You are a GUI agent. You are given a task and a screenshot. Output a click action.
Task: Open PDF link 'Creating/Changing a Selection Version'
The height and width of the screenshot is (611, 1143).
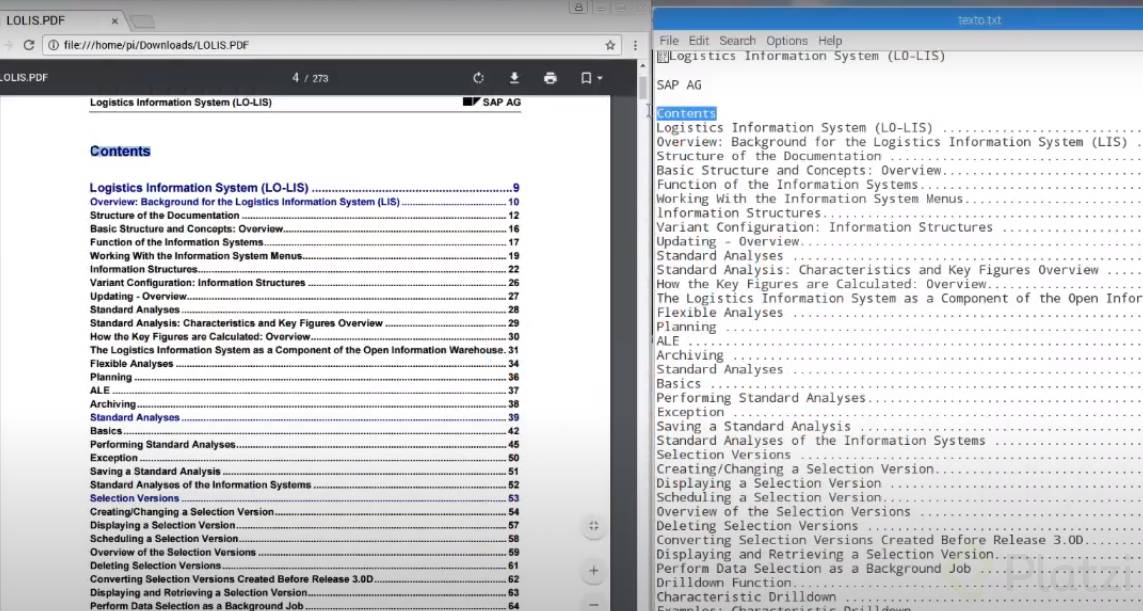coord(304,512)
